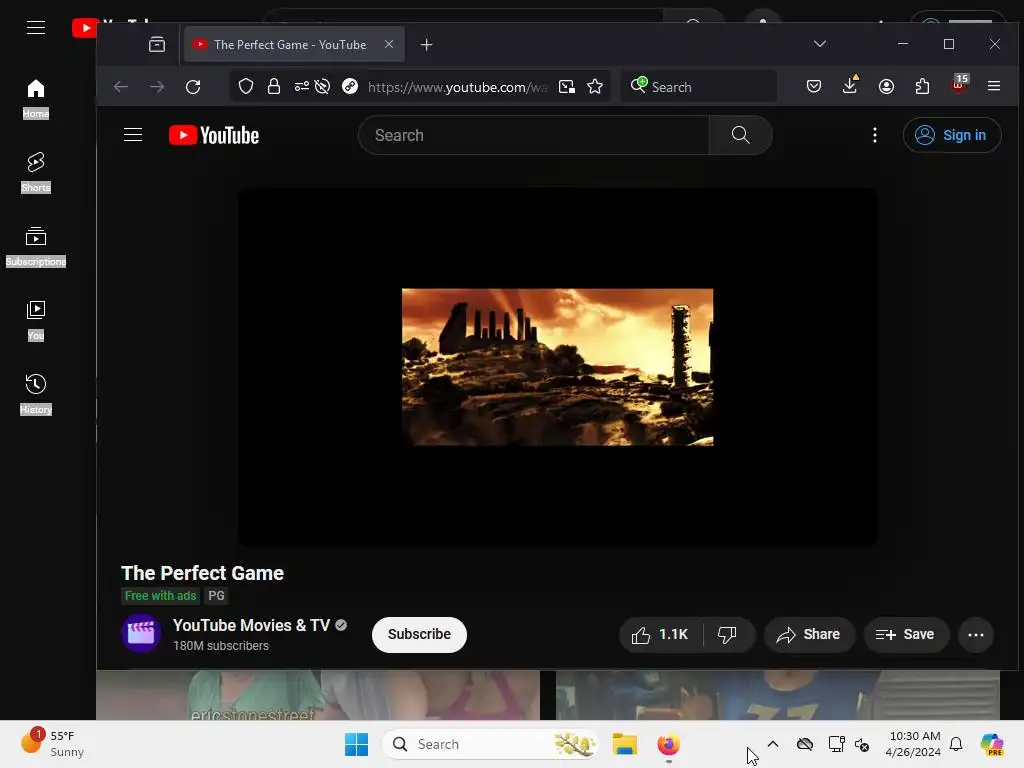Click the YouTube Search field
This screenshot has width=1024, height=768.
click(x=533, y=135)
